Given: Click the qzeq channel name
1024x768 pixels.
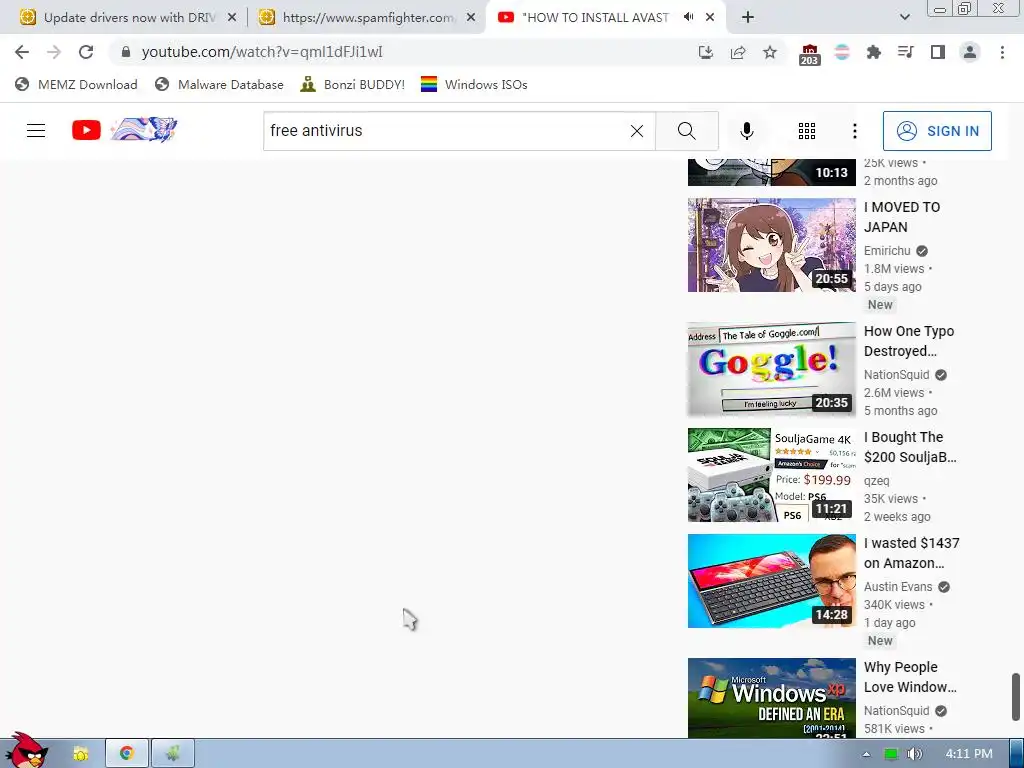Looking at the screenshot, I should (x=876, y=481).
